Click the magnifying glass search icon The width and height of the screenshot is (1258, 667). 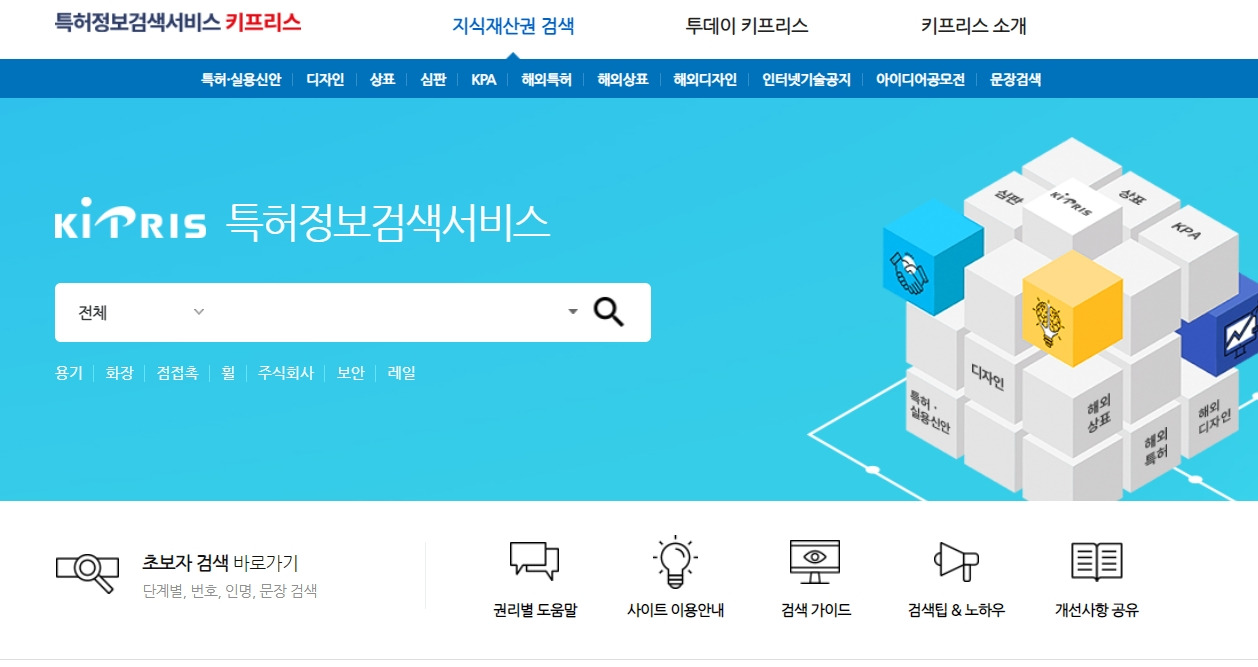608,312
